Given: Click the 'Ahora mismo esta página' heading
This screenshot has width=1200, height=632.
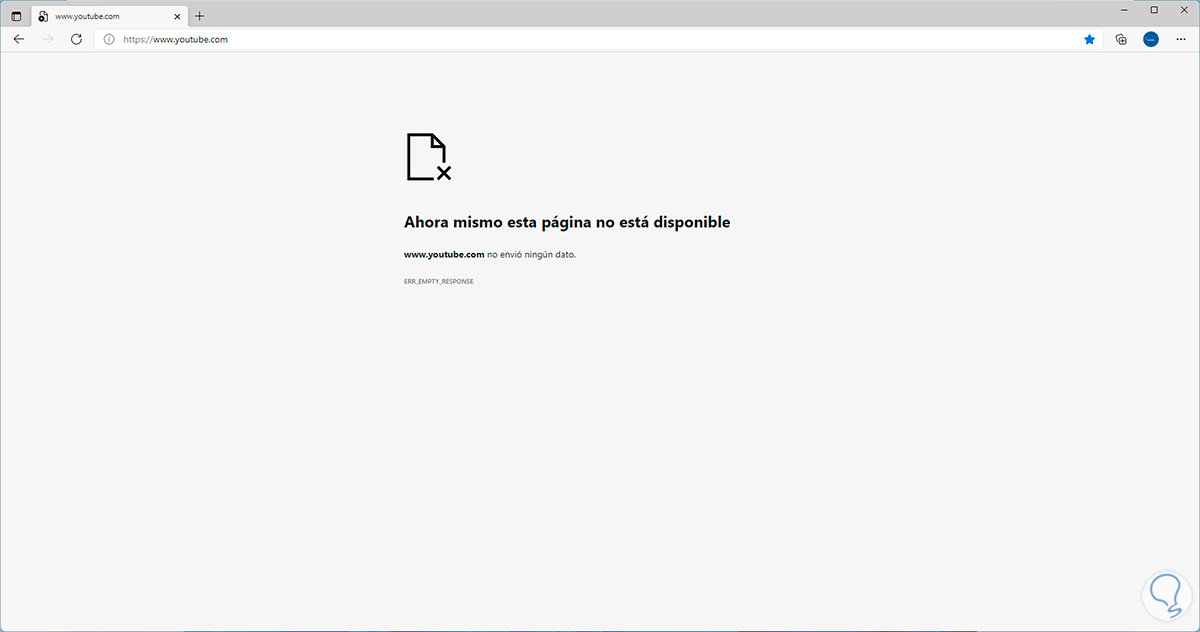Looking at the screenshot, I should pos(567,222).
